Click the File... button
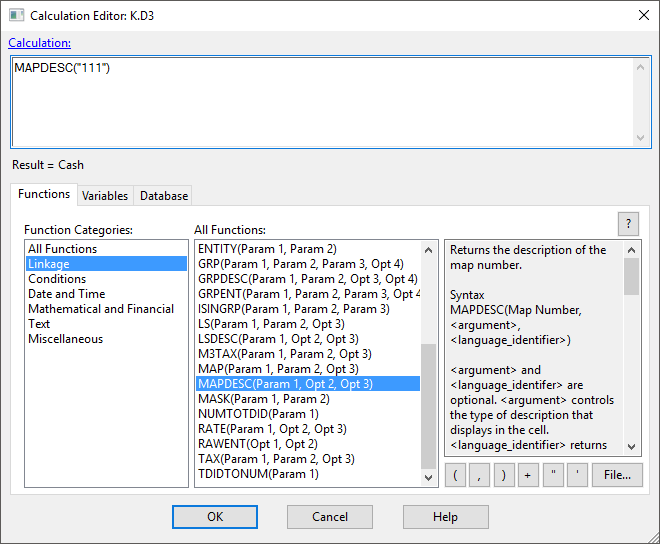 616,475
